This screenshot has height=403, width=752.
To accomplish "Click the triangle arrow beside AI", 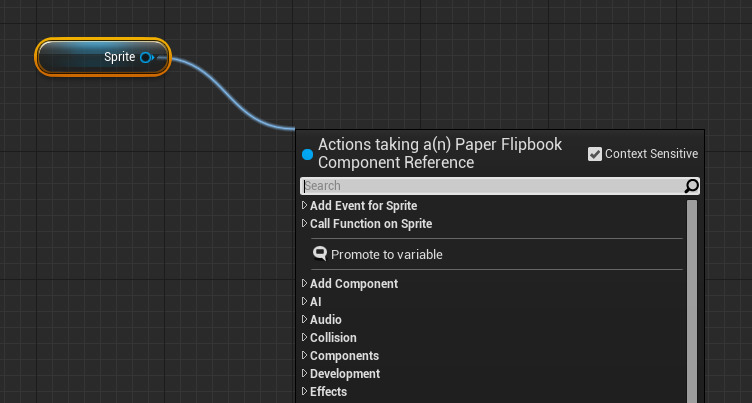I will click(304, 302).
